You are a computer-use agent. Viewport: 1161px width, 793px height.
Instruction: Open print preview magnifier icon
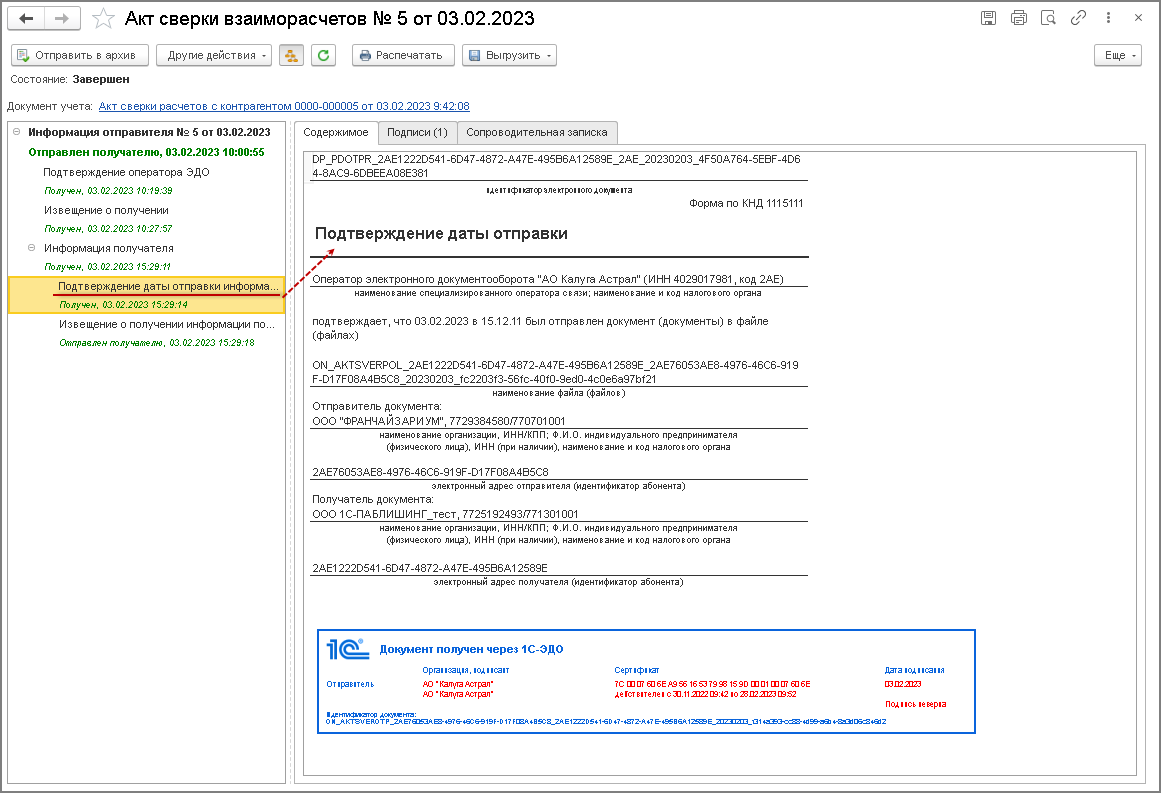(x=1048, y=18)
